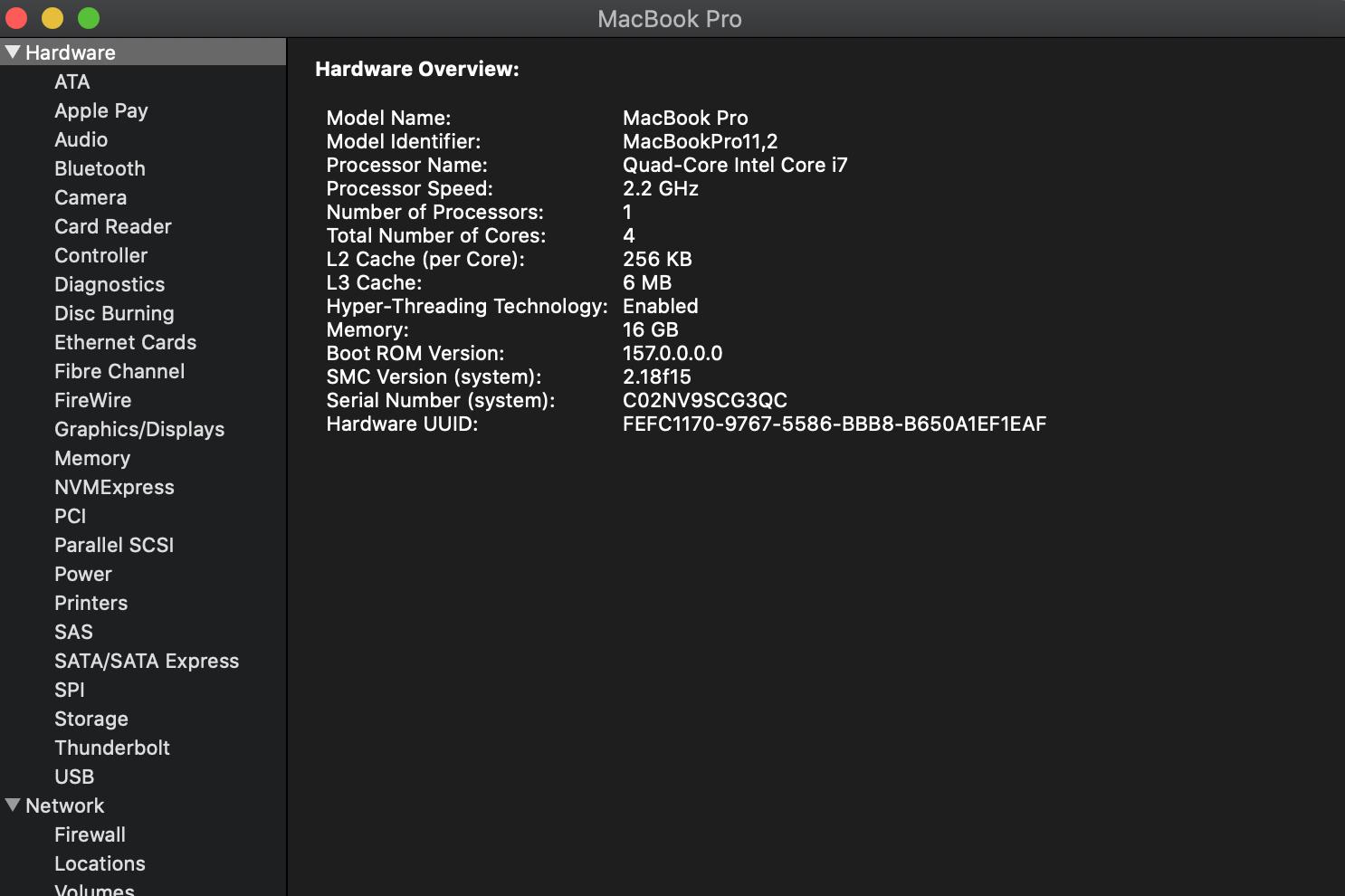The width and height of the screenshot is (1345, 896).
Task: Open Diagnostics entry
Action: (x=110, y=285)
